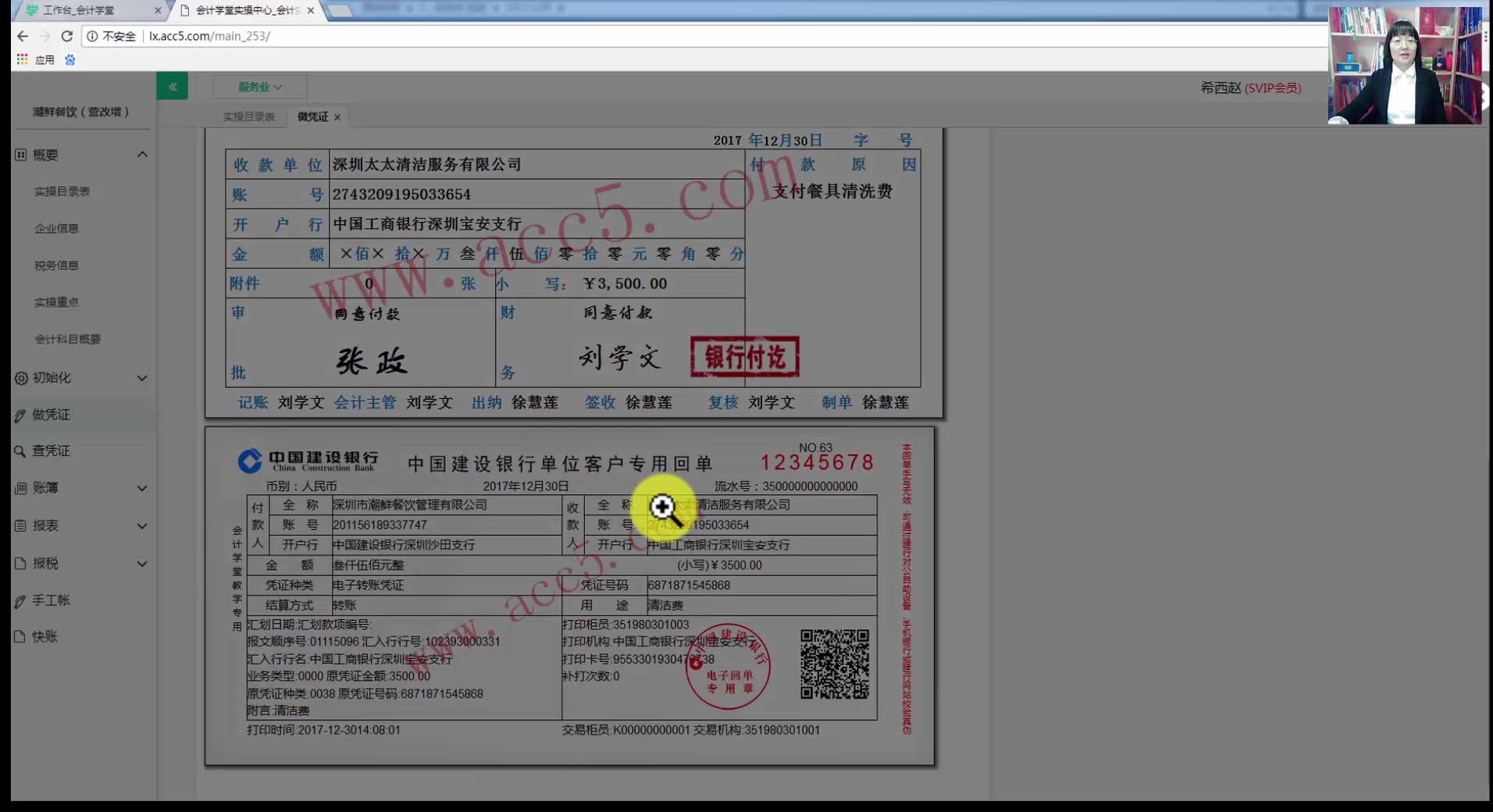Image resolution: width=1493 pixels, height=812 pixels.
Task: Reload the page with the refresh icon
Action: point(67,36)
